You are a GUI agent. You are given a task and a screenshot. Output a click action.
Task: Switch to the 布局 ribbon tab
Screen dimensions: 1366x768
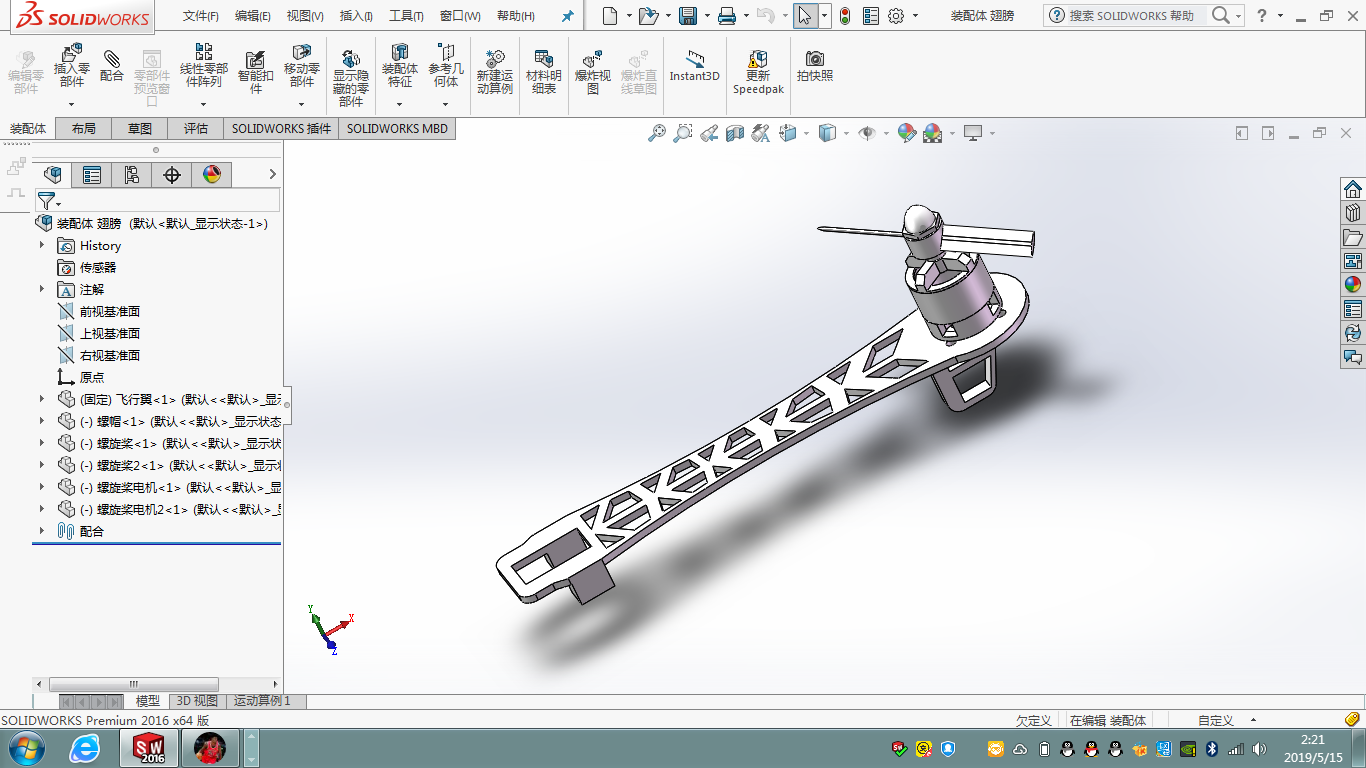(84, 128)
